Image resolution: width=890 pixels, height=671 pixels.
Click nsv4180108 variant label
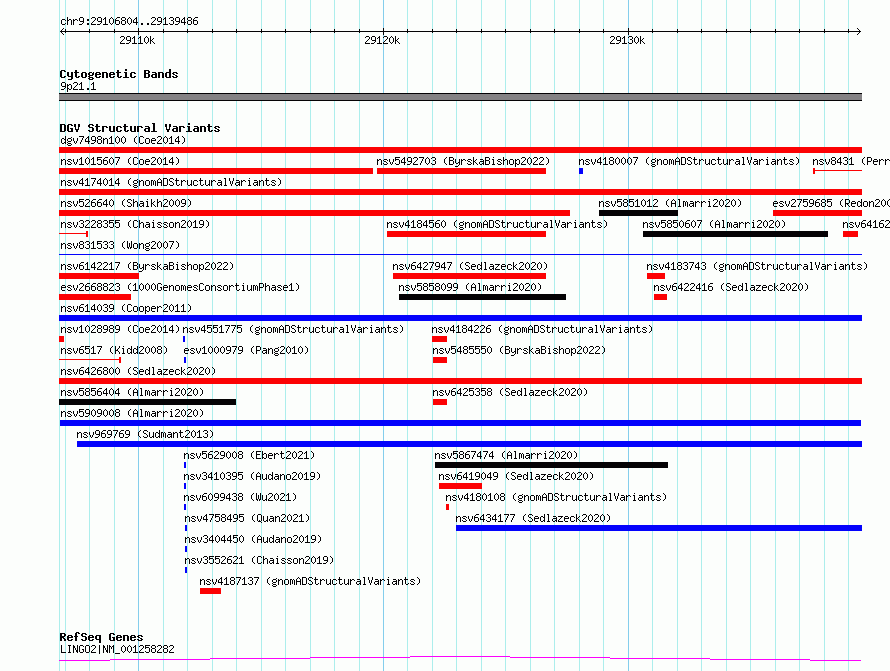pos(556,497)
